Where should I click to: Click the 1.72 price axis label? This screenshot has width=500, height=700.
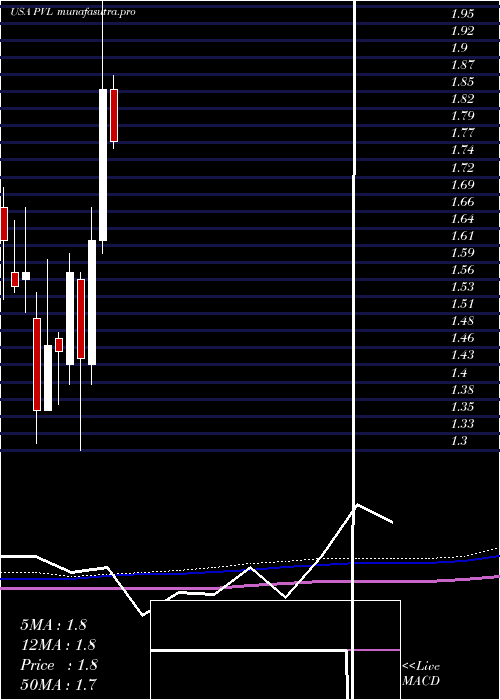tap(462, 167)
